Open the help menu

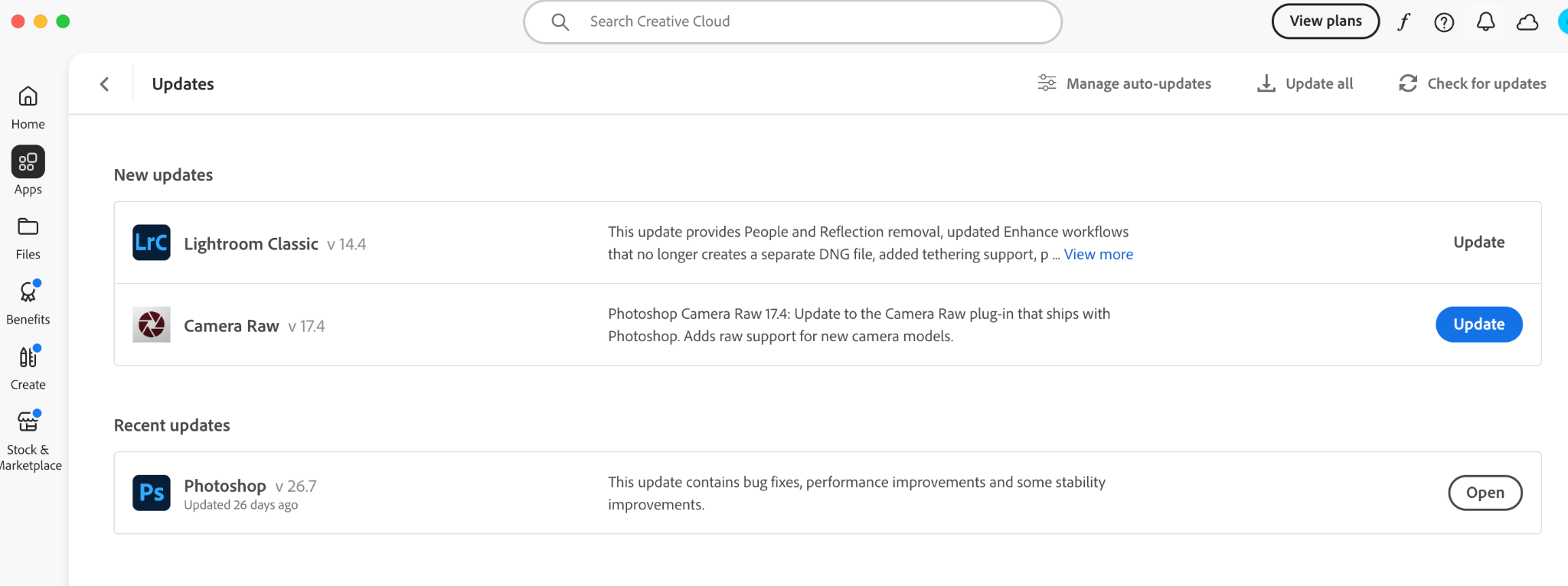coord(1445,21)
